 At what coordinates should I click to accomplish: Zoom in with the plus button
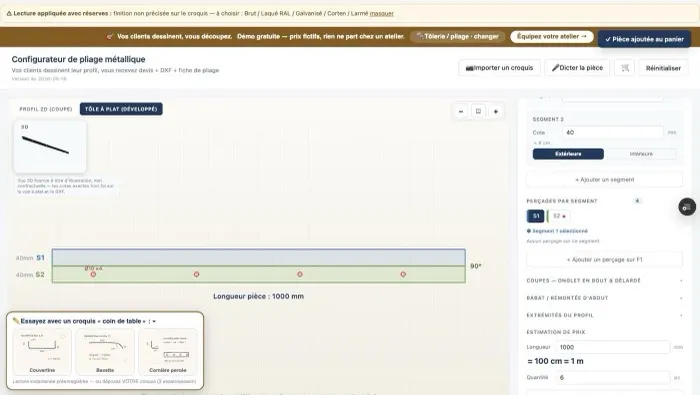[496, 111]
